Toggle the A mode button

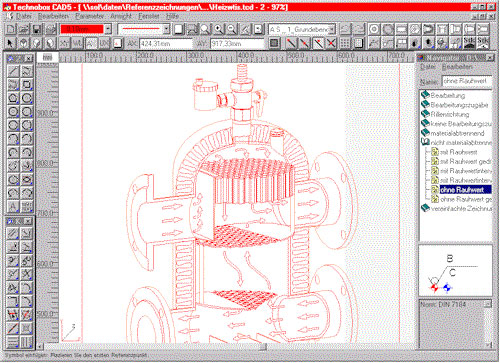coord(91,43)
